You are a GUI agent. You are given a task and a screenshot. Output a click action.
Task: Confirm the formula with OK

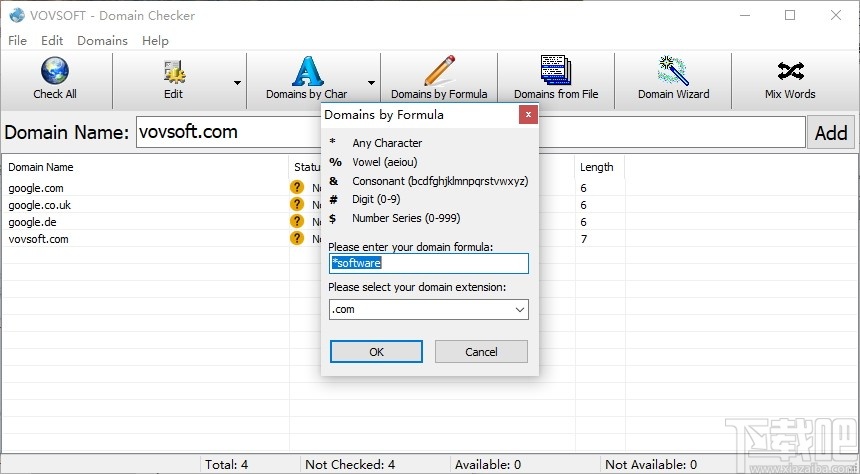(x=376, y=352)
